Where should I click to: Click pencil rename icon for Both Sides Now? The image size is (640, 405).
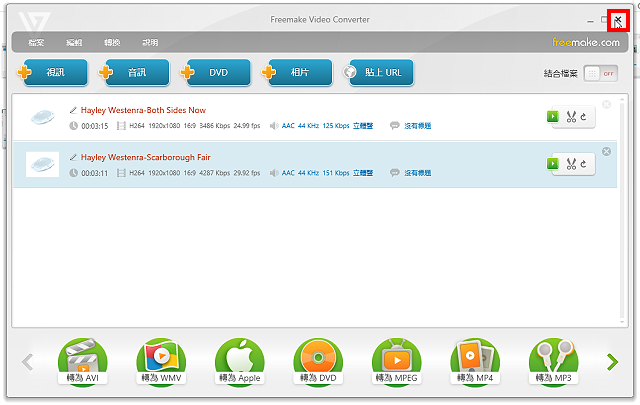coord(73,110)
